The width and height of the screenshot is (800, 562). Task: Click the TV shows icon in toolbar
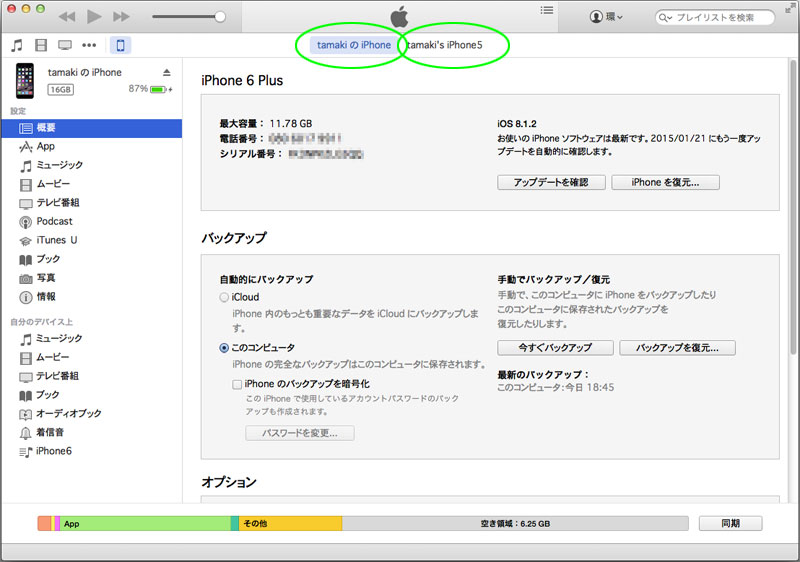[65, 46]
